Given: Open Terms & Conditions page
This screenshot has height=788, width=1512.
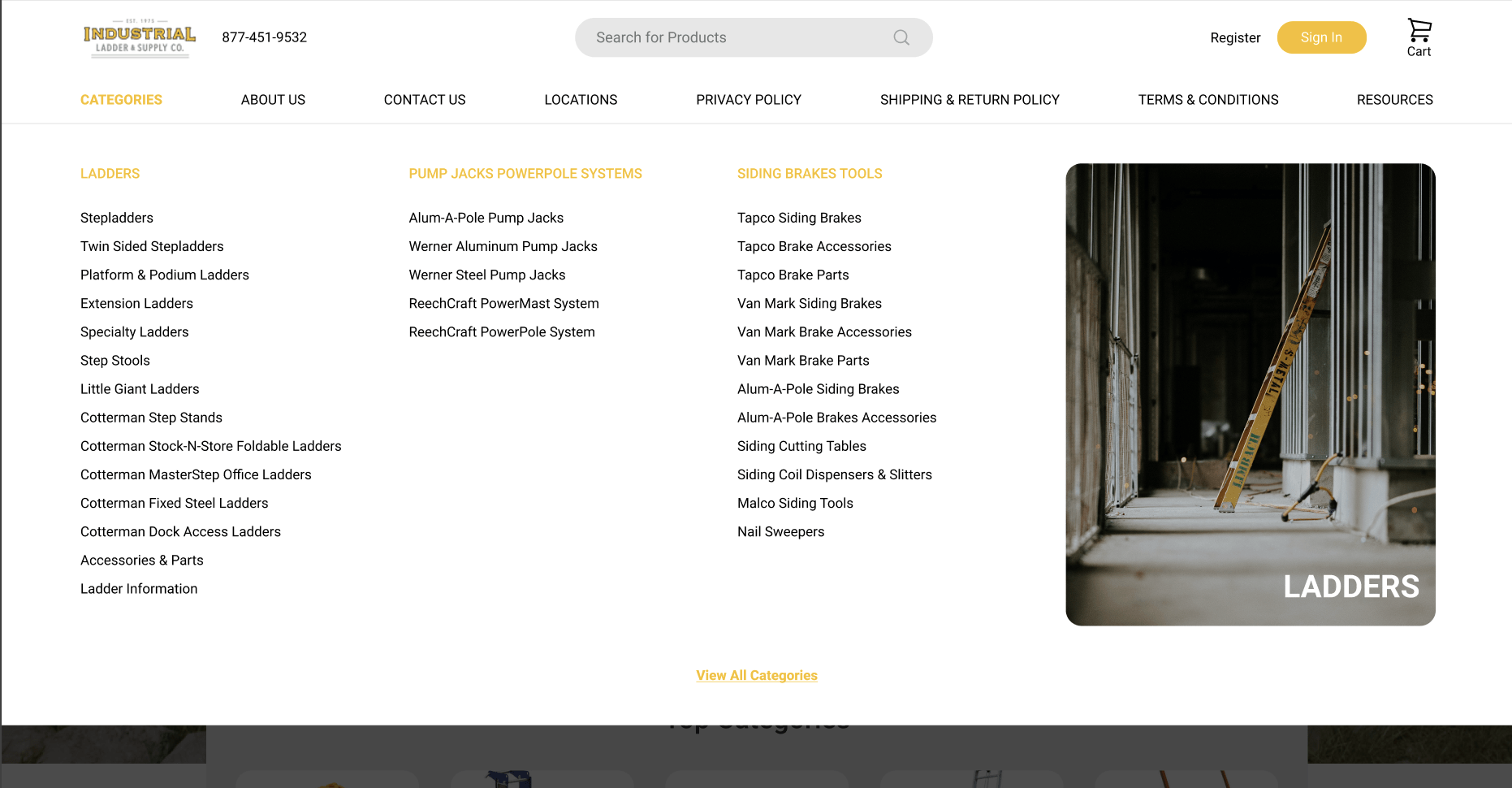Looking at the screenshot, I should click(x=1208, y=100).
